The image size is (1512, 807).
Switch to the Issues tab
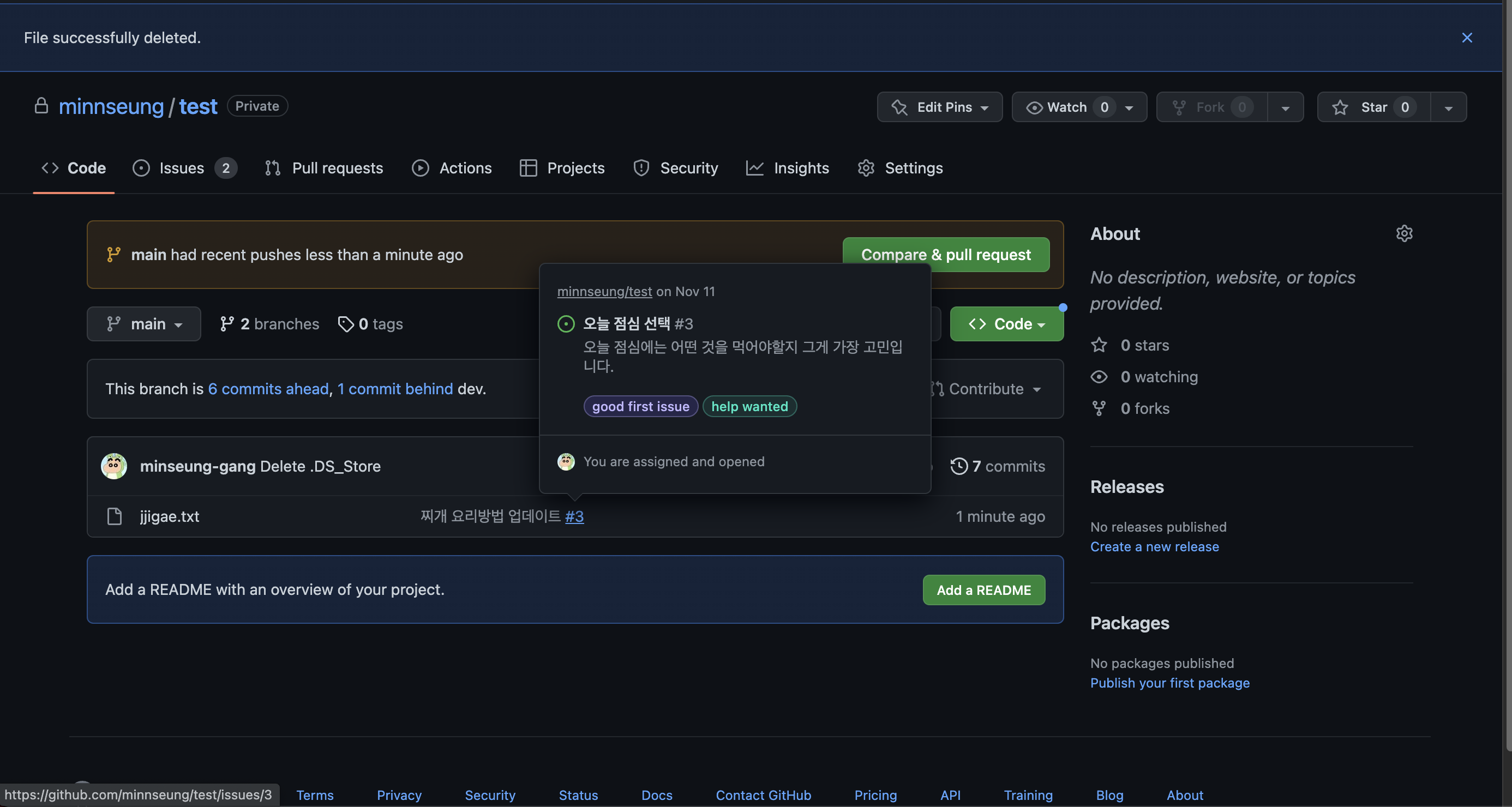182,168
